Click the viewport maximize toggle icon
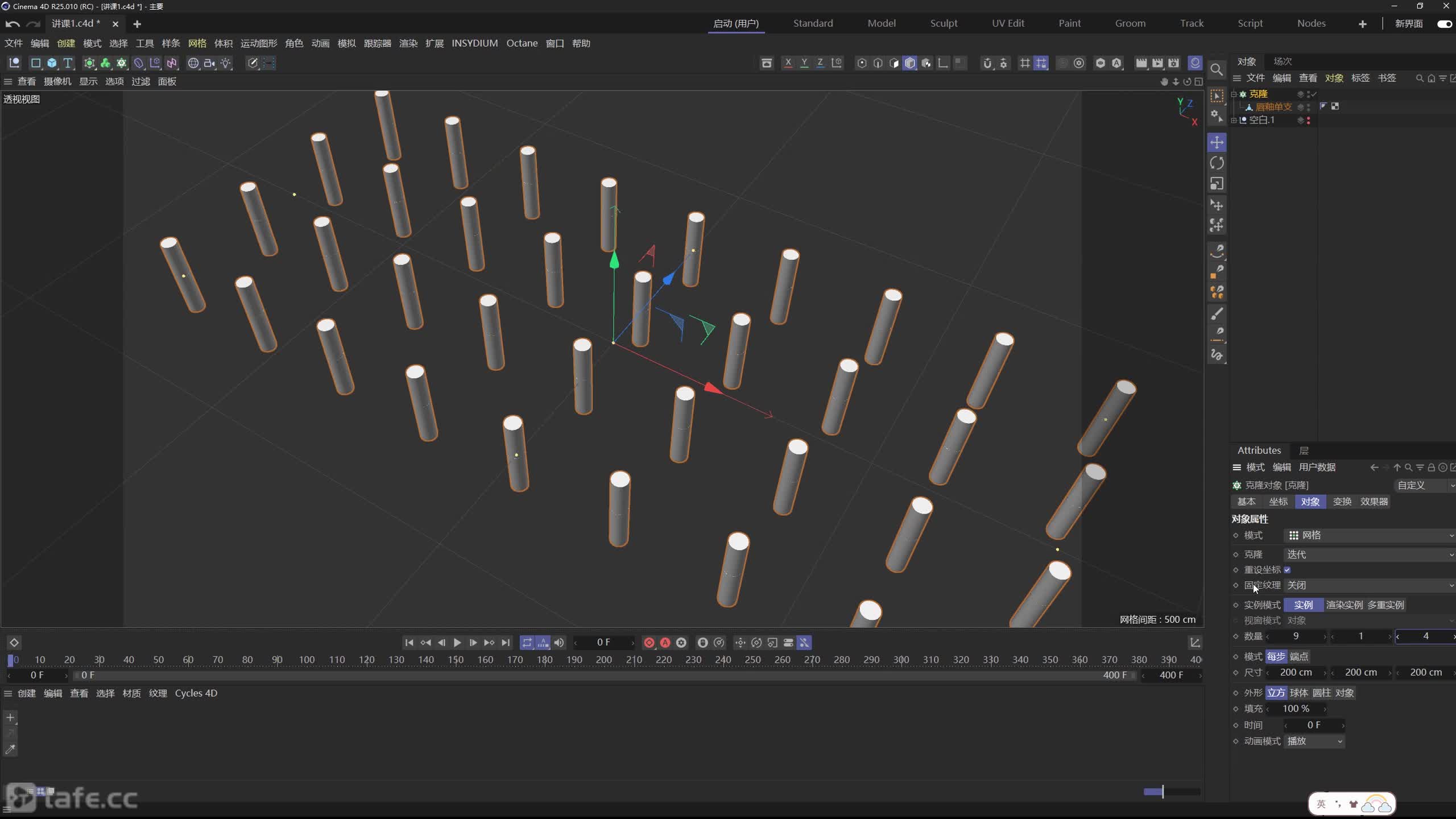This screenshot has width=1456, height=819. [1198, 81]
